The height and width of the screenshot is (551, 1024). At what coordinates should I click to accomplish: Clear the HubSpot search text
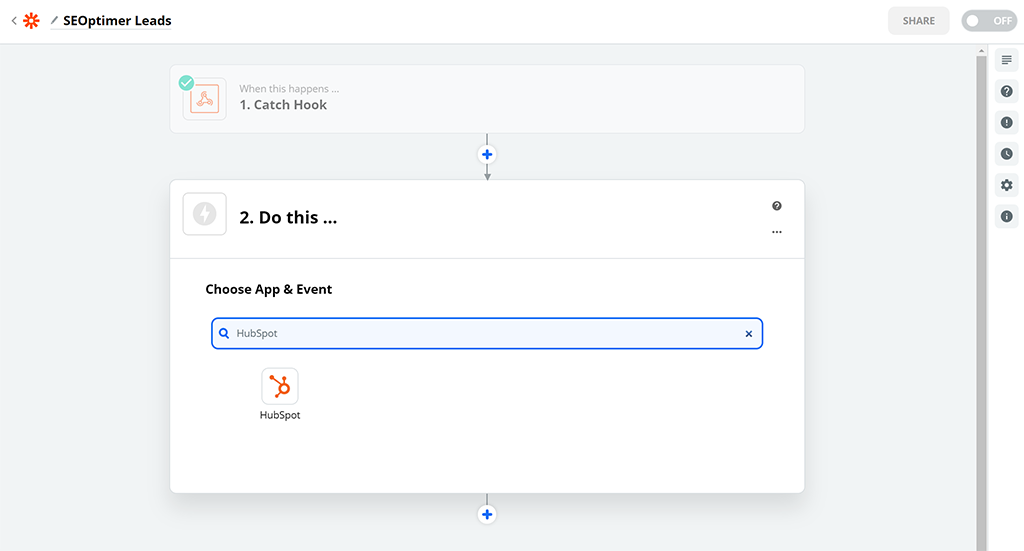pos(748,334)
